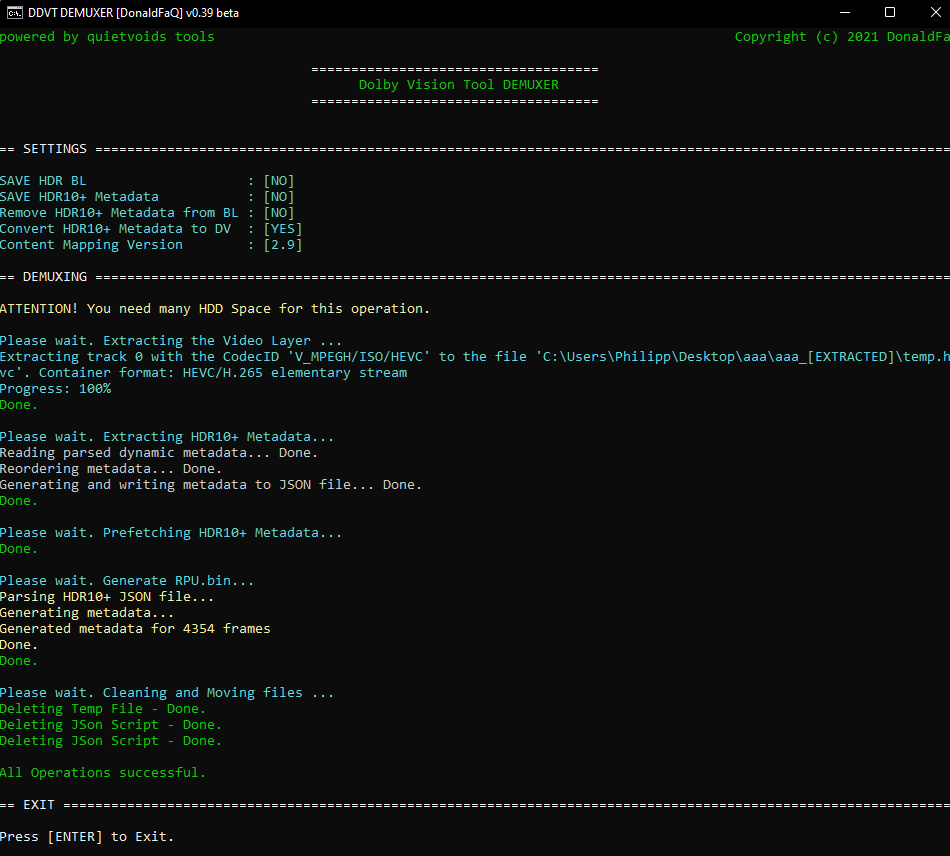Click the command prompt icon in the title bar
The height and width of the screenshot is (856, 950).
coord(15,13)
